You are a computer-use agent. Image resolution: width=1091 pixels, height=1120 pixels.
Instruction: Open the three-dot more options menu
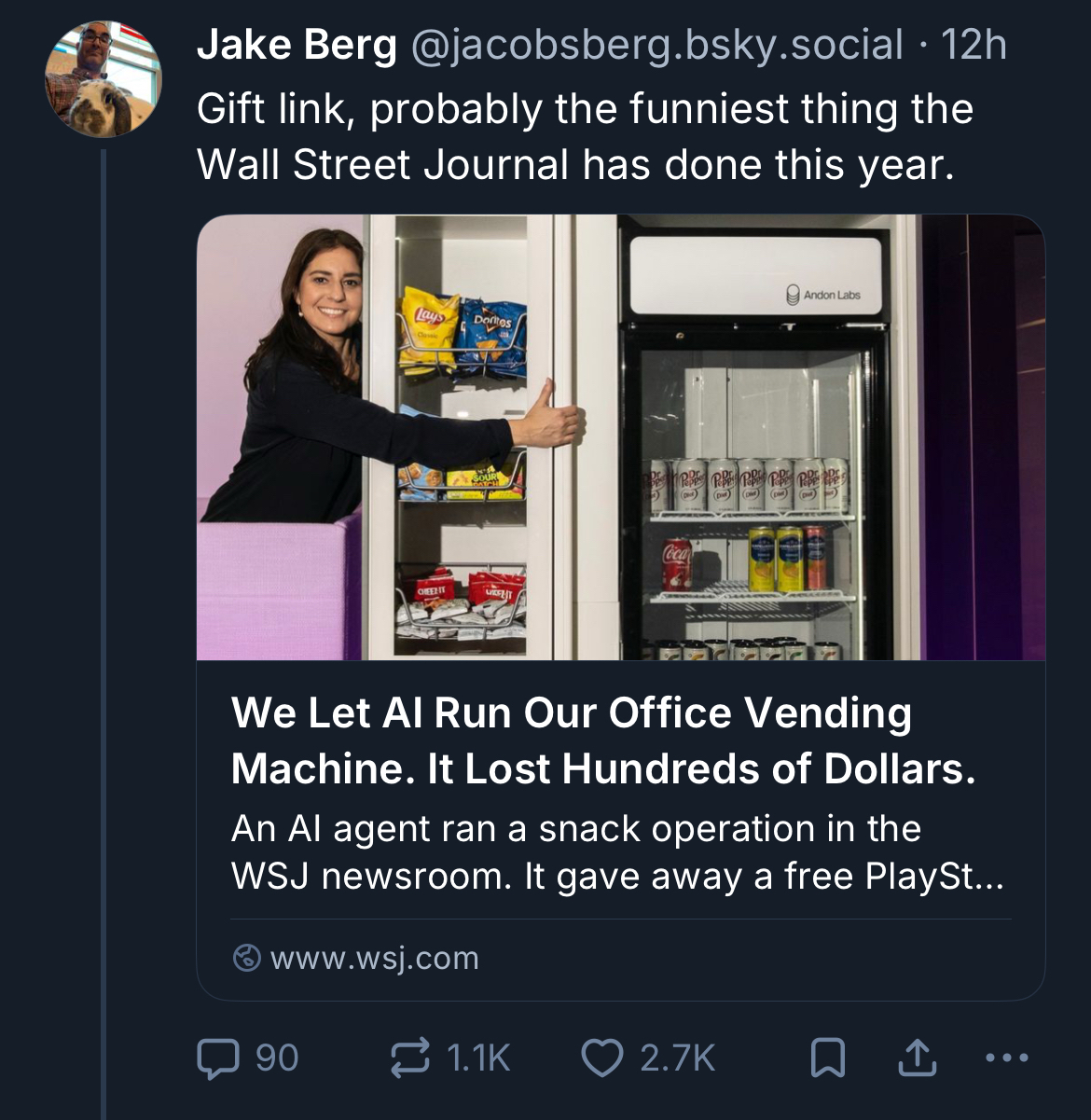tap(1007, 1058)
